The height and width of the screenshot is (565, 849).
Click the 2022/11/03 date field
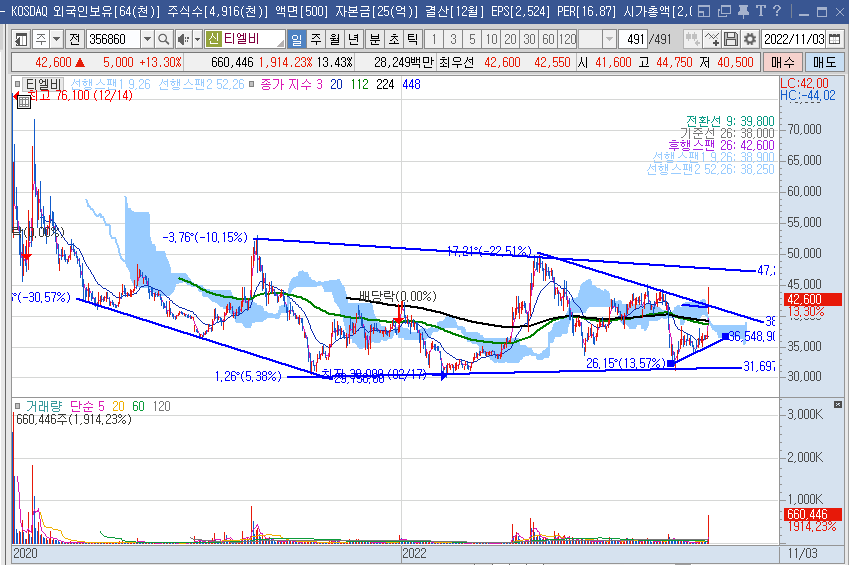click(x=794, y=39)
